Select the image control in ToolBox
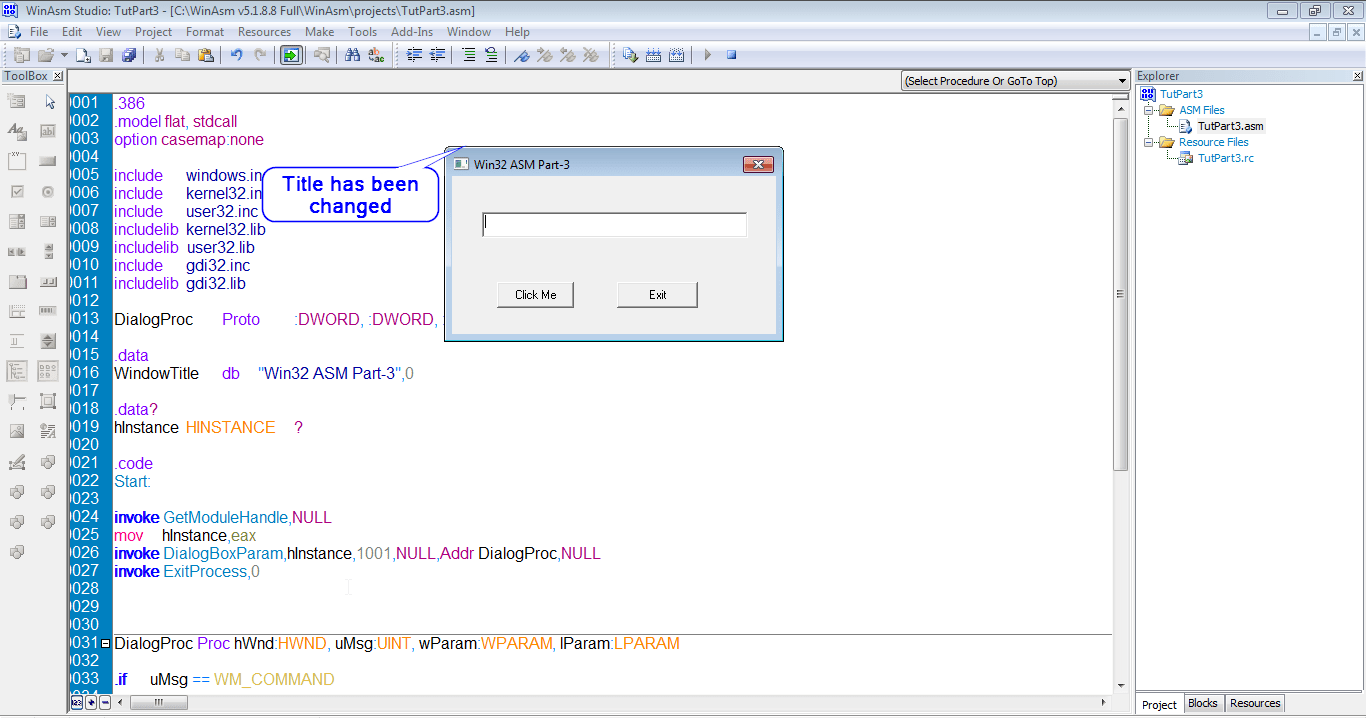The image size is (1366, 718). [x=17, y=431]
